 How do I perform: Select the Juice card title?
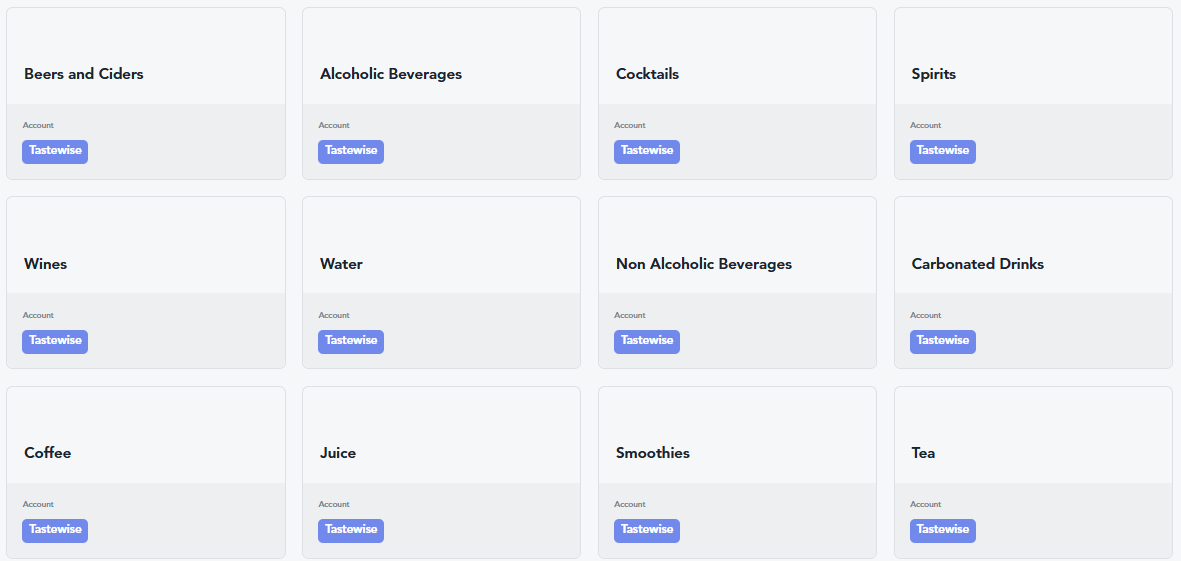[x=338, y=453]
